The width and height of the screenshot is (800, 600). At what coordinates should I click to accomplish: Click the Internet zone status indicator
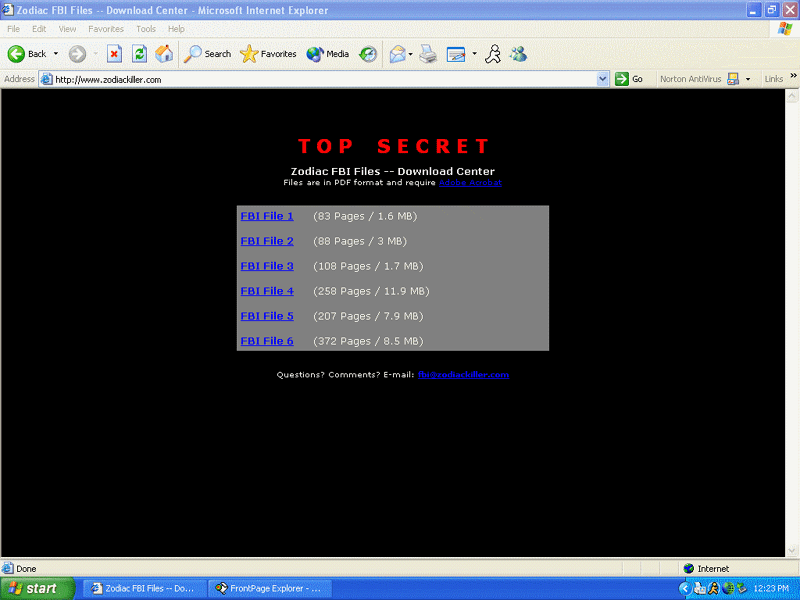tap(706, 568)
